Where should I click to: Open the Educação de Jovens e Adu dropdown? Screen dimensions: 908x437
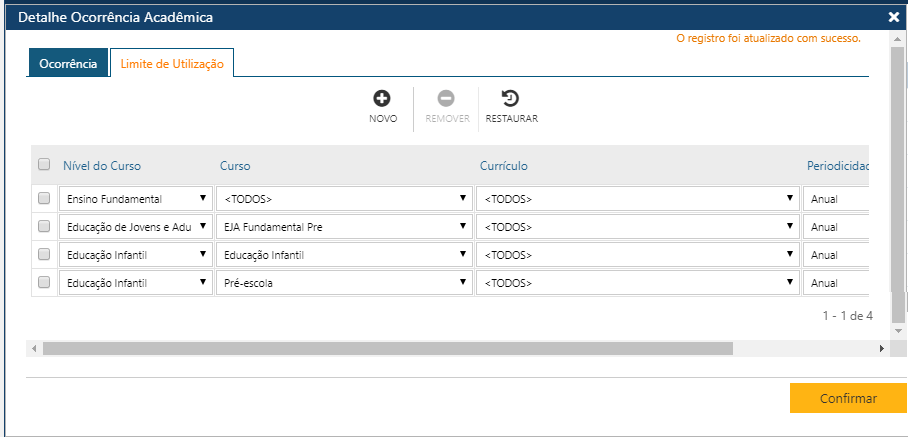click(136, 227)
